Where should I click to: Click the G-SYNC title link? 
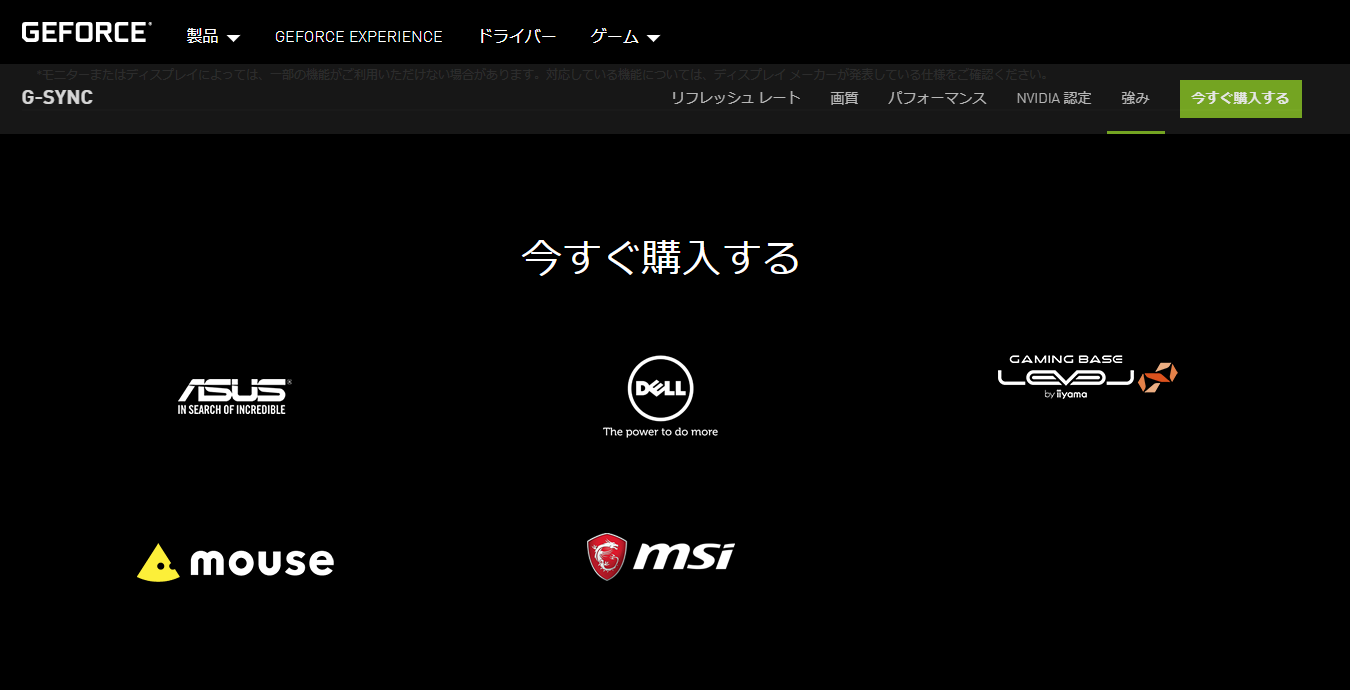pos(57,98)
